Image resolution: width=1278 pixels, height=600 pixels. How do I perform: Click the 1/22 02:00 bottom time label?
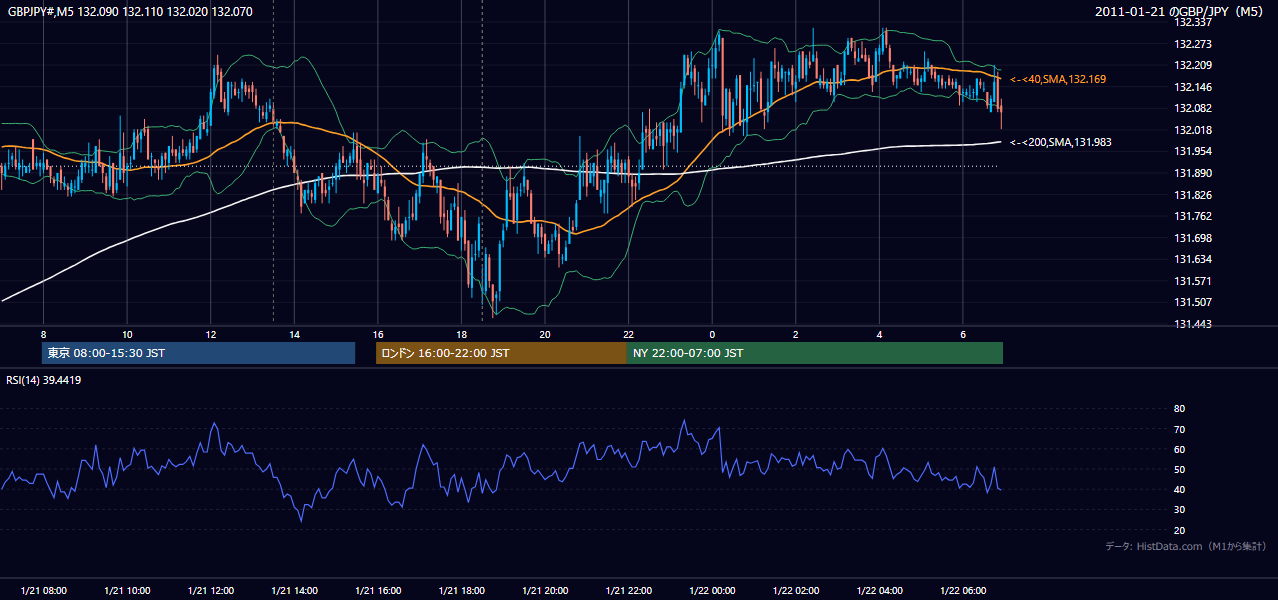[x=796, y=591]
